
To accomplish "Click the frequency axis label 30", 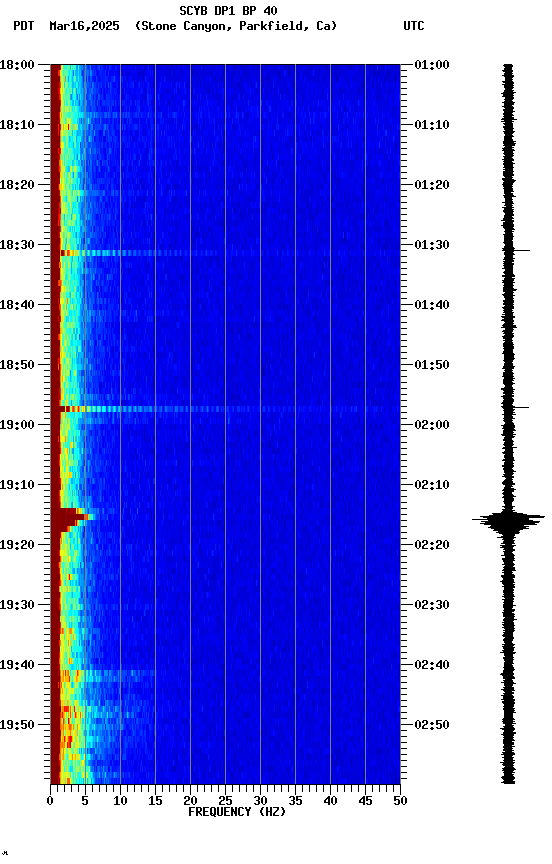I will (260, 801).
